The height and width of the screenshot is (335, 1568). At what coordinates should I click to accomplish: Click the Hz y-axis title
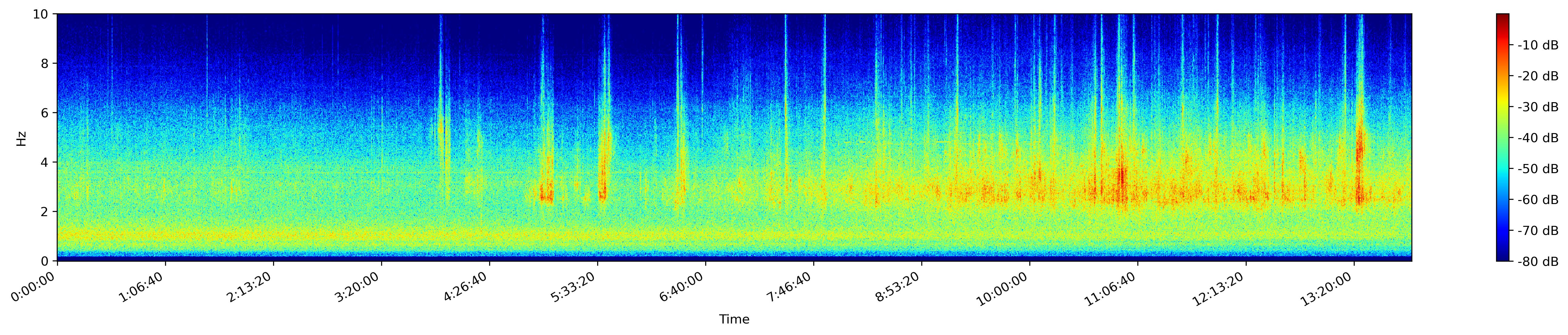coord(21,138)
